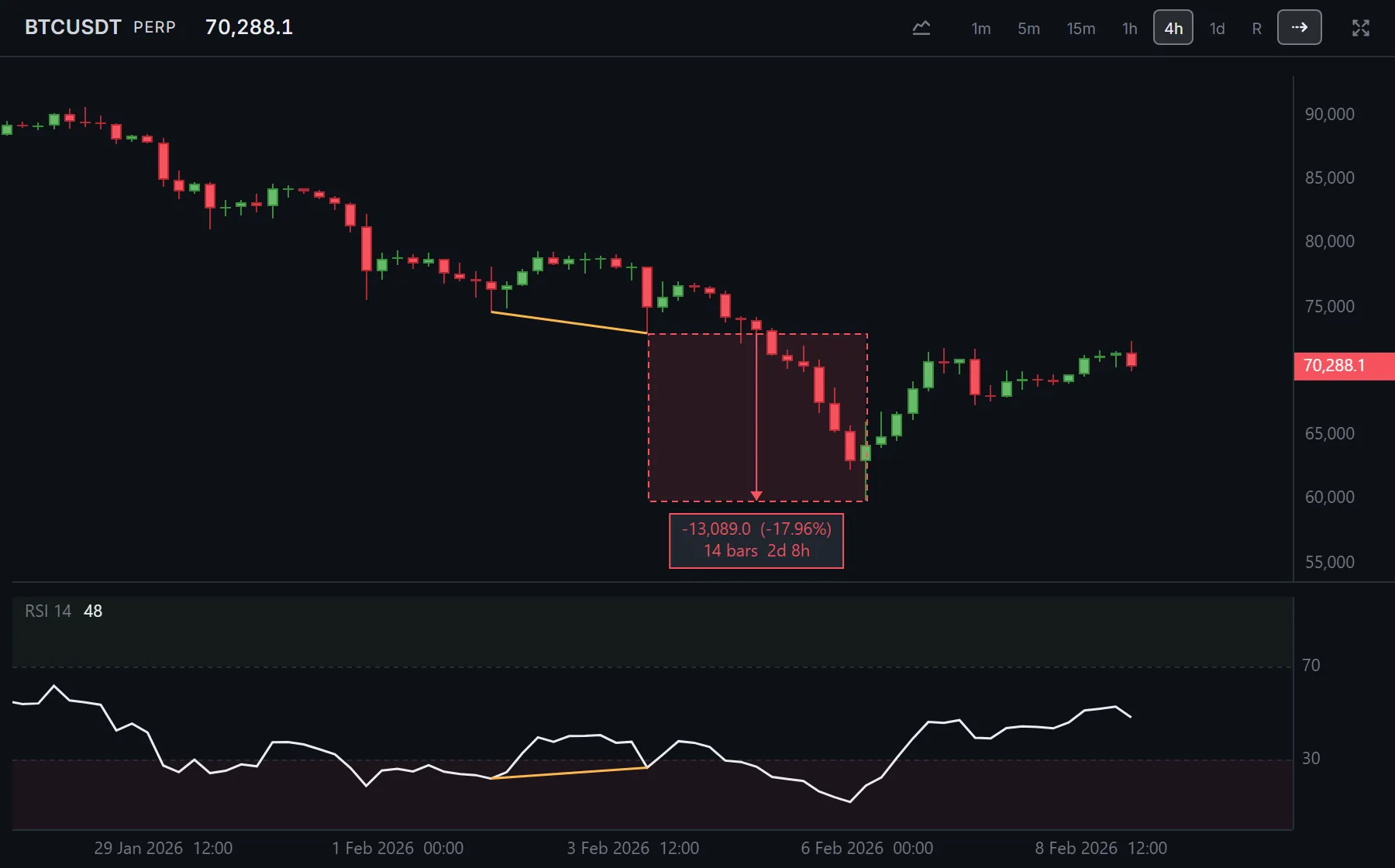Click the 55,000 price axis label
The height and width of the screenshot is (868, 1395).
pyautogui.click(x=1329, y=562)
